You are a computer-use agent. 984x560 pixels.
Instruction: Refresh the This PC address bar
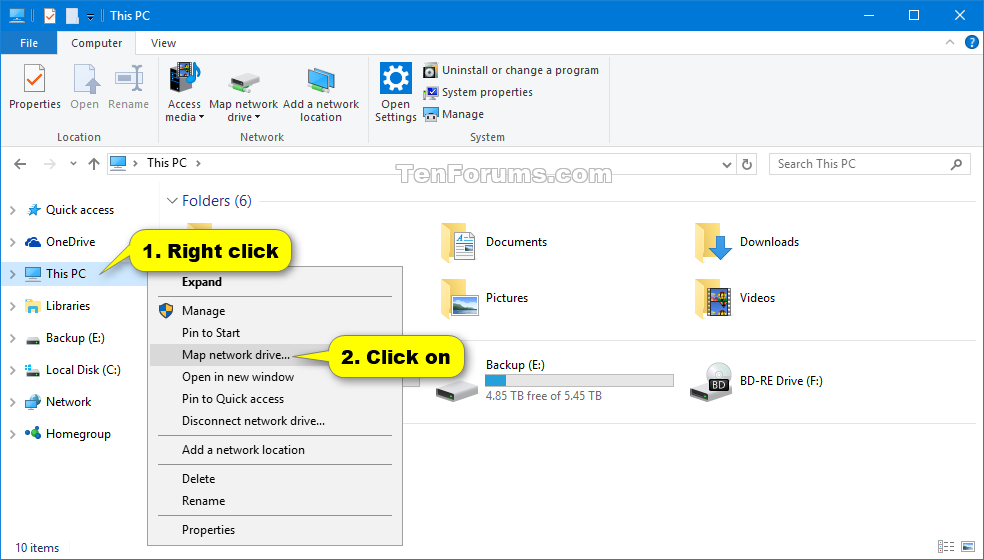747,164
